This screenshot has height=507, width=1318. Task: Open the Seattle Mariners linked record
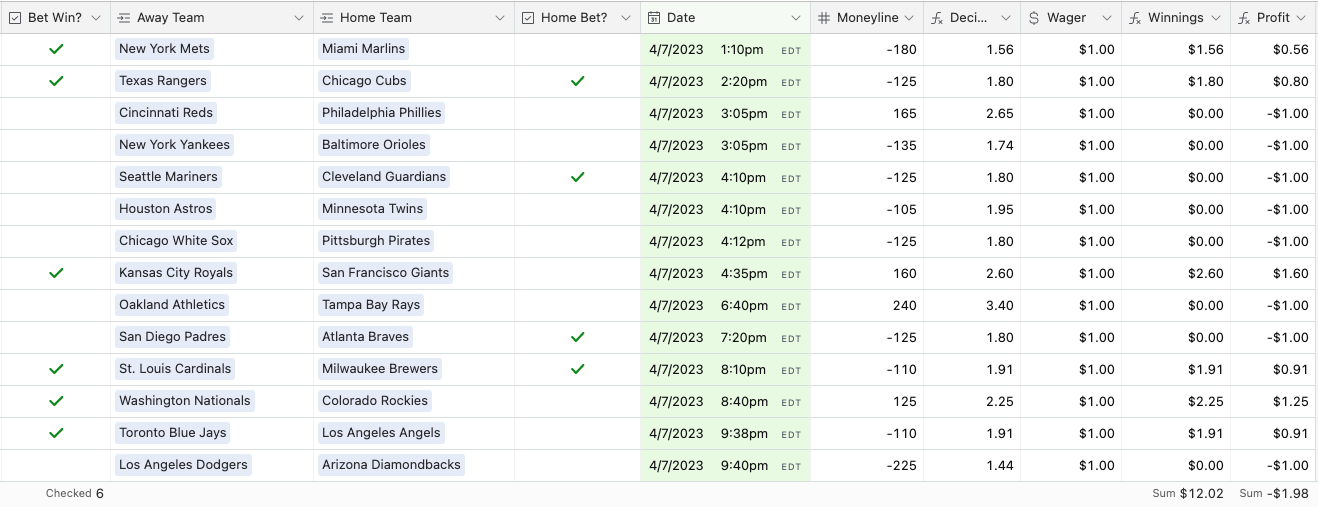click(x=168, y=177)
